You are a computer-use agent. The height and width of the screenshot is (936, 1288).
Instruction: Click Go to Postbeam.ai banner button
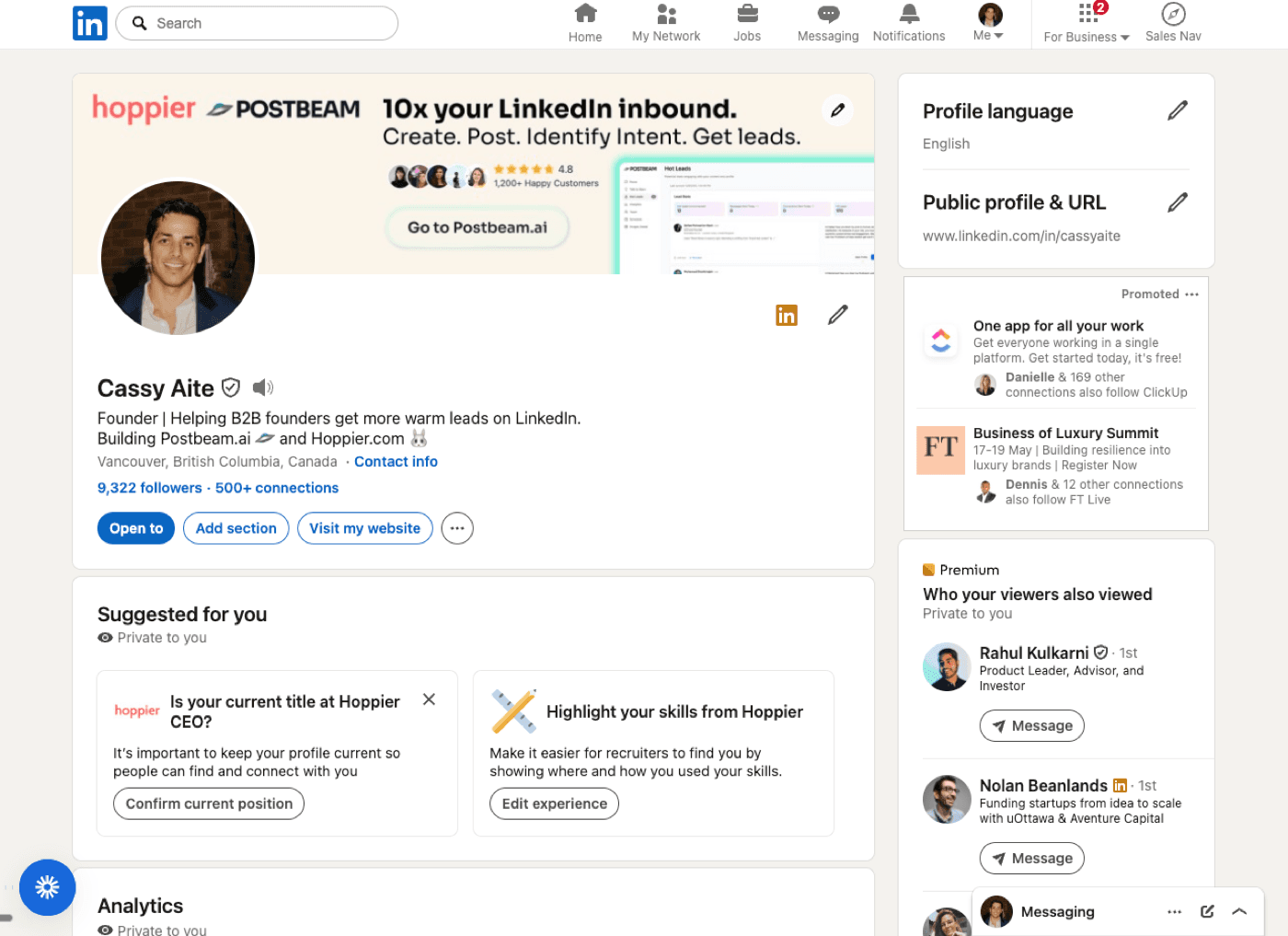[477, 227]
